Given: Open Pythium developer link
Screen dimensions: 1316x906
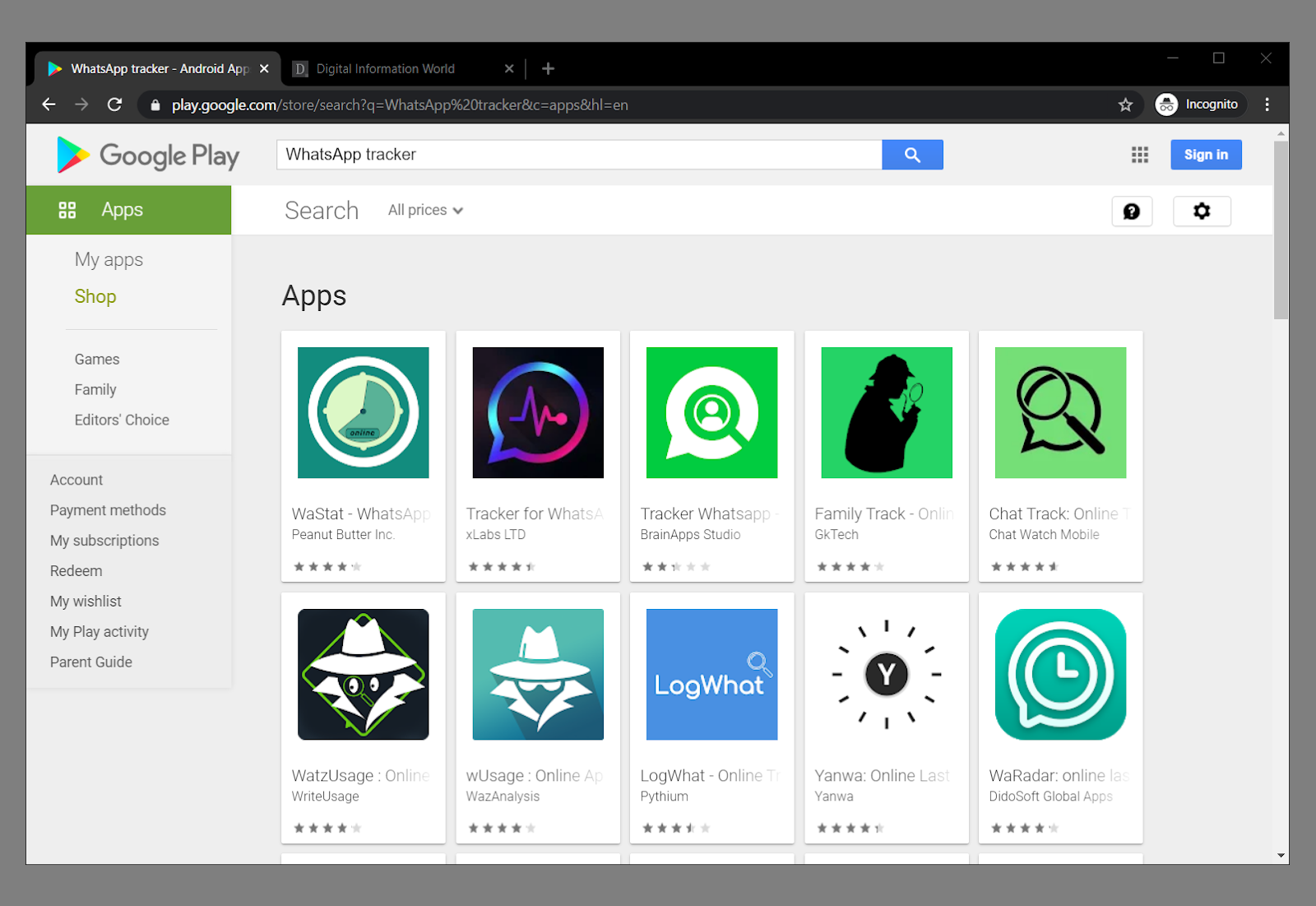Looking at the screenshot, I should point(665,797).
